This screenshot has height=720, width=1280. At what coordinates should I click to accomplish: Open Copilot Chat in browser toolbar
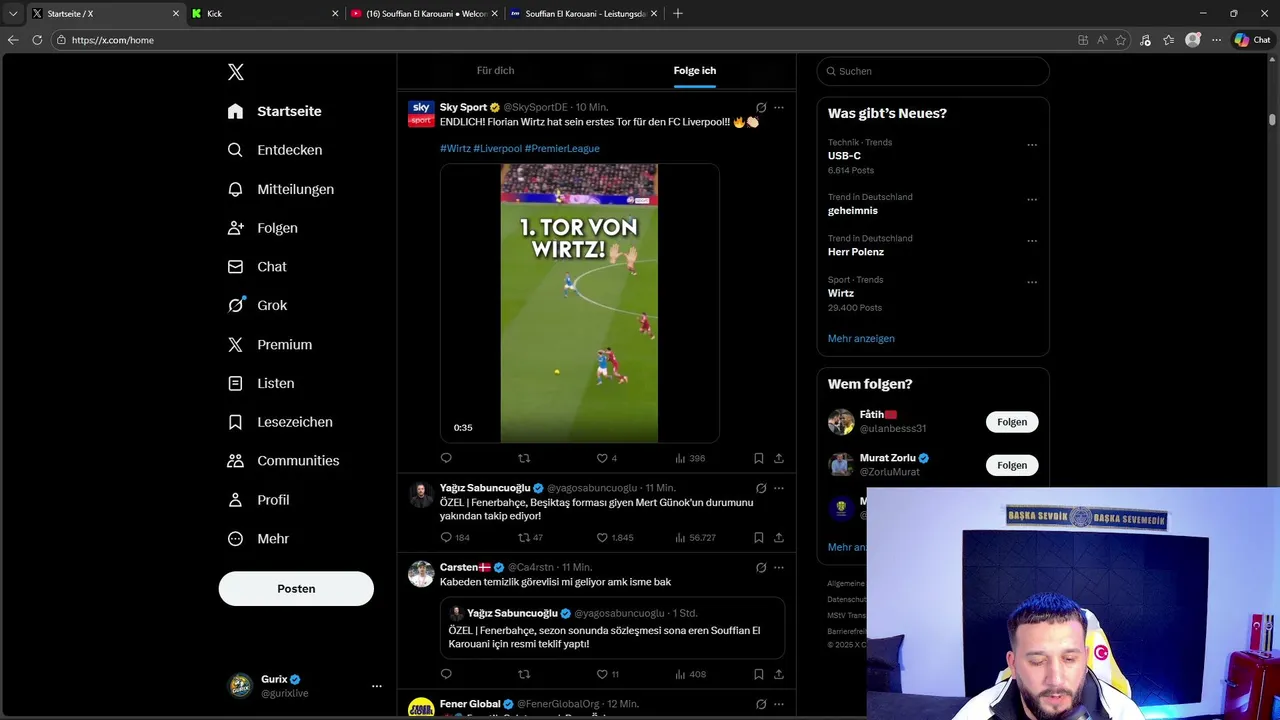tap(1252, 40)
